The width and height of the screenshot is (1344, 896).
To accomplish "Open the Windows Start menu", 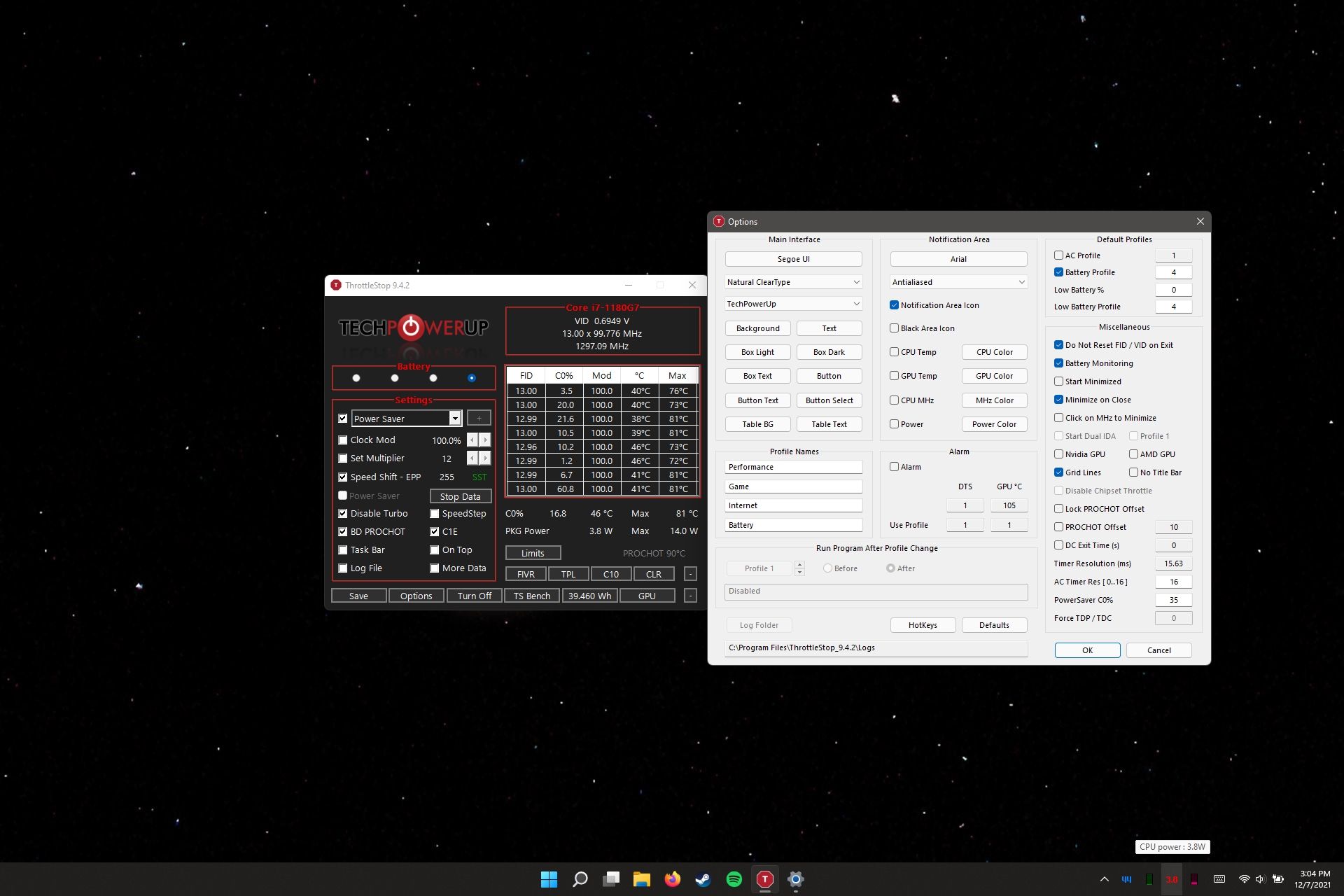I will [x=549, y=879].
